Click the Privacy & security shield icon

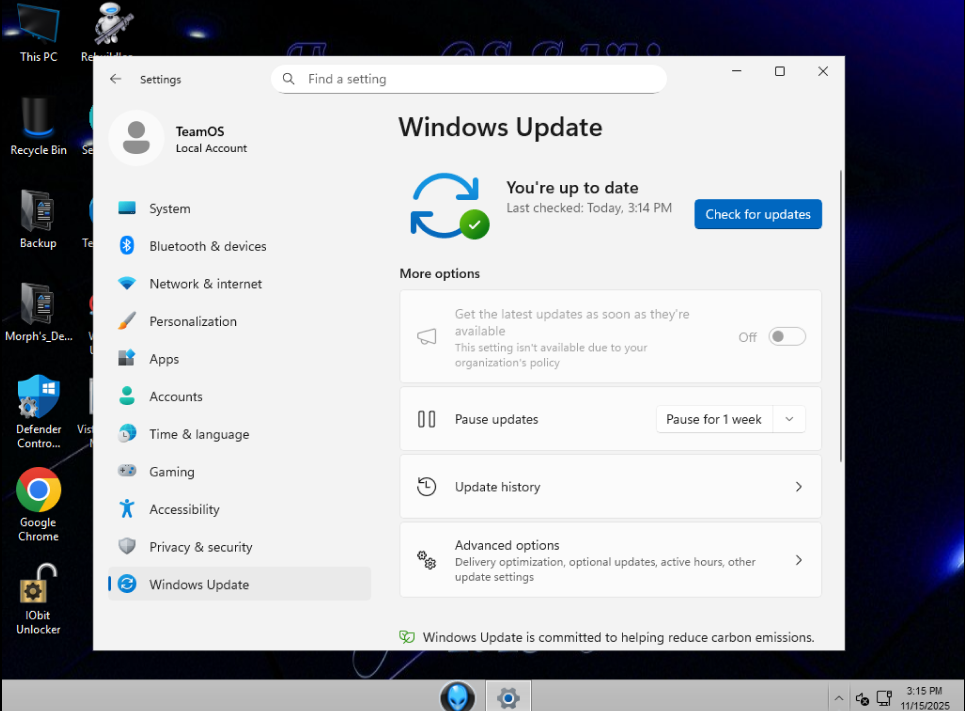pos(127,547)
